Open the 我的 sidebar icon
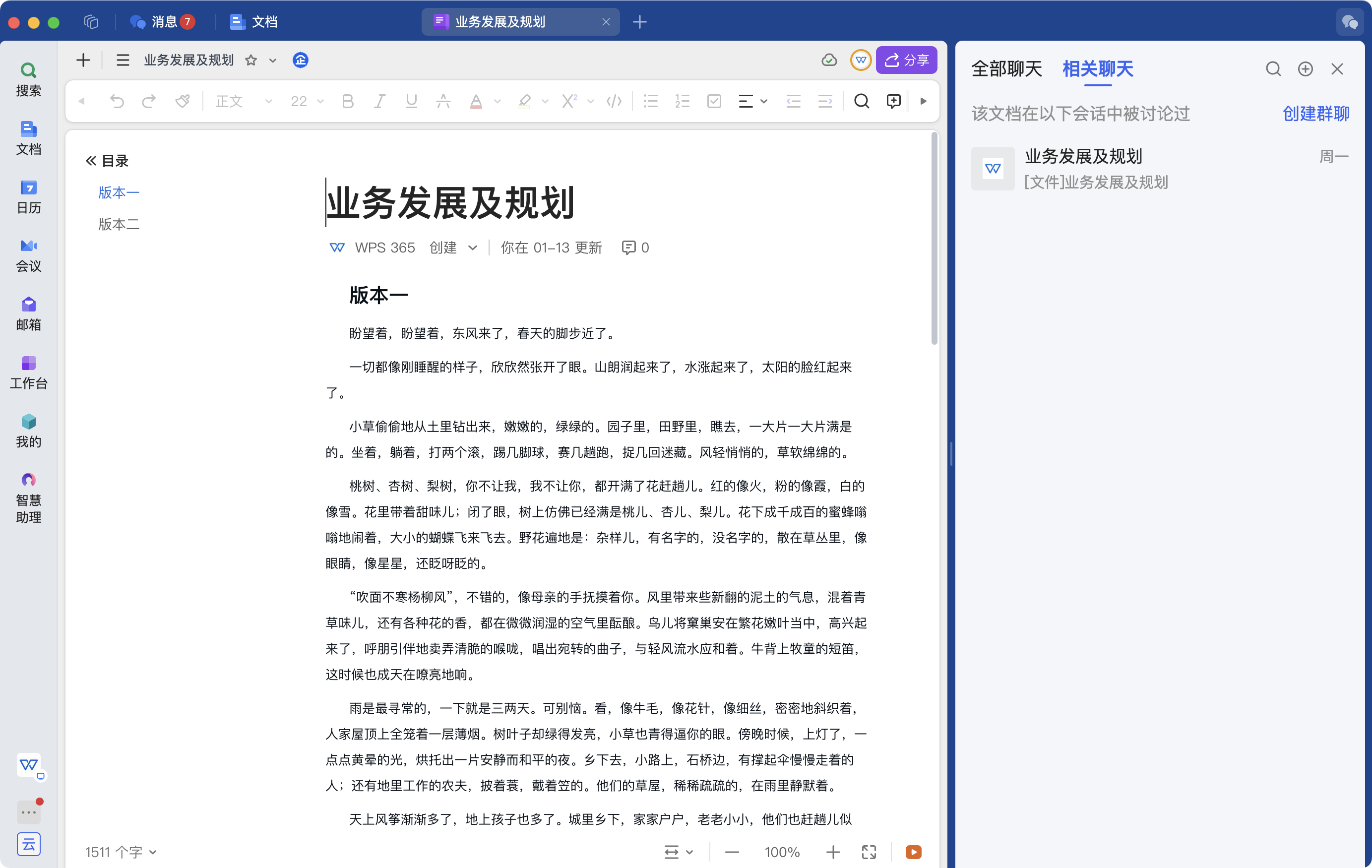The image size is (1372, 868). coord(28,432)
